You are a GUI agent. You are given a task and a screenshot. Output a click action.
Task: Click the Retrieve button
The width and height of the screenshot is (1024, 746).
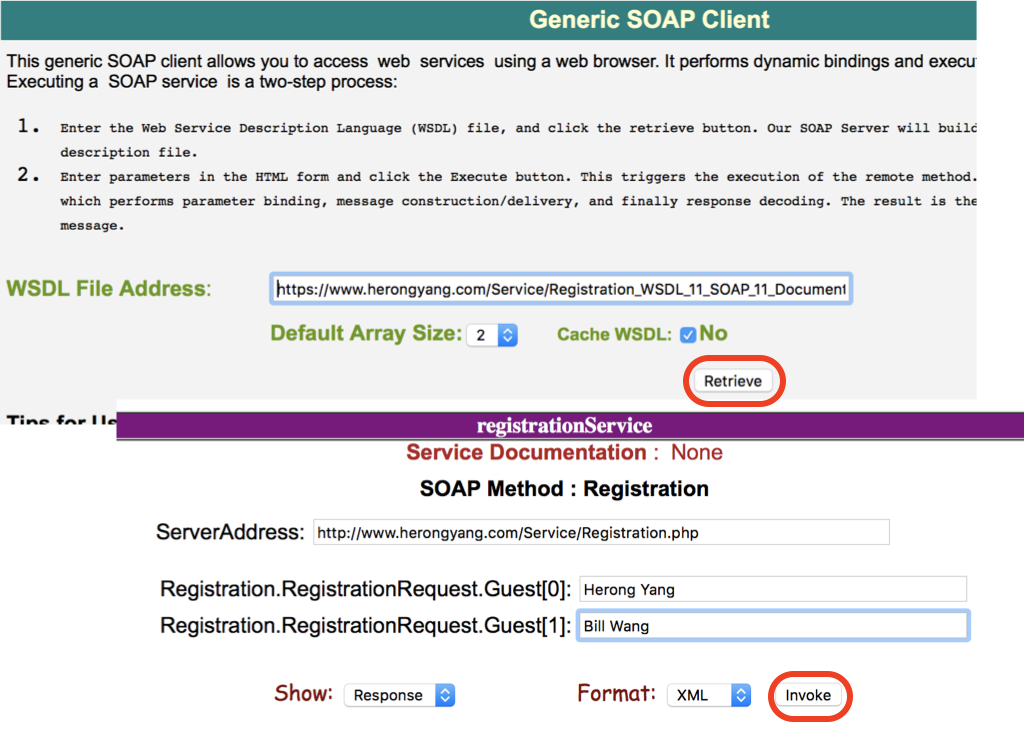734,381
